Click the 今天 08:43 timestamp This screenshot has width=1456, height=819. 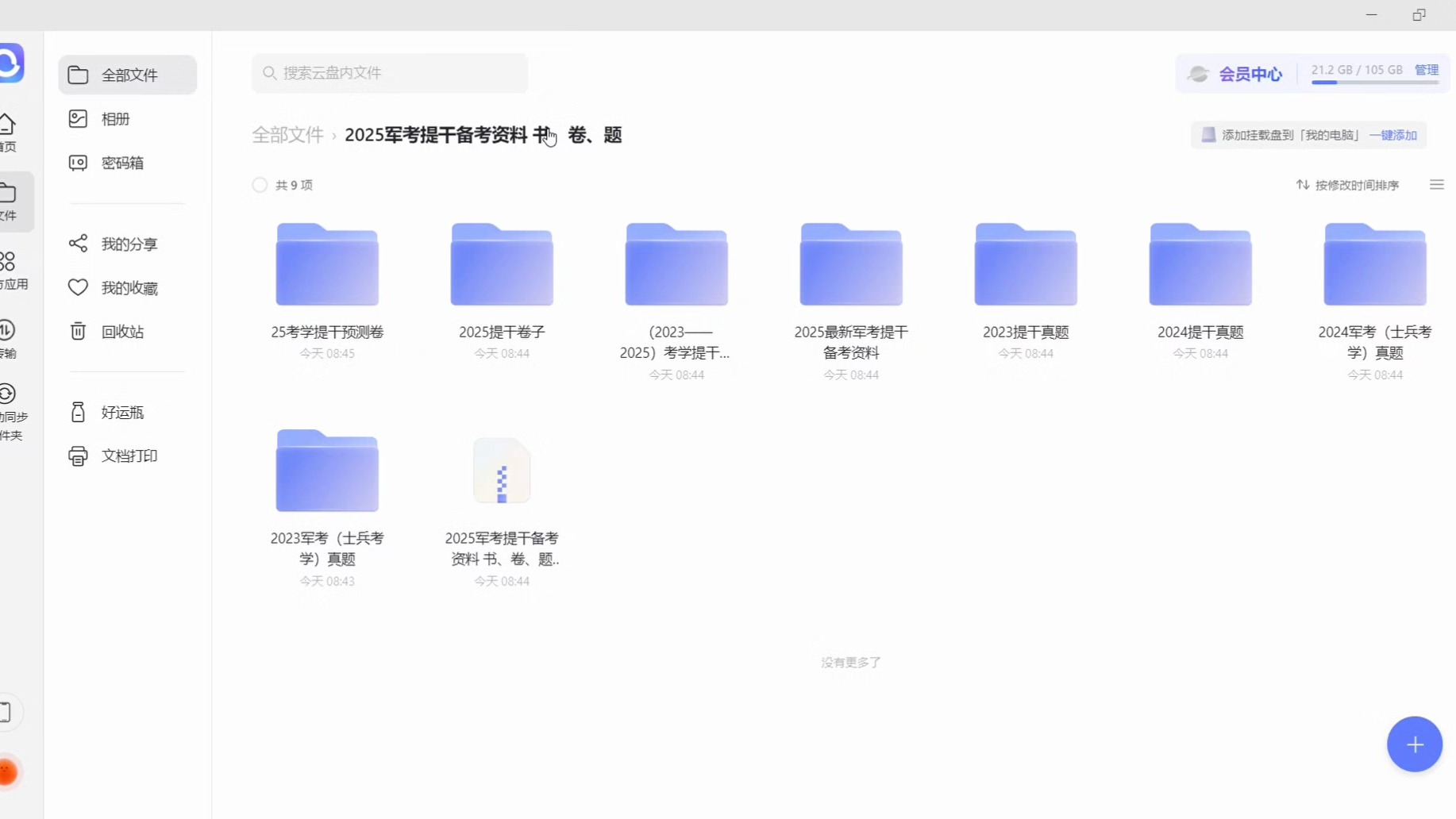click(327, 581)
